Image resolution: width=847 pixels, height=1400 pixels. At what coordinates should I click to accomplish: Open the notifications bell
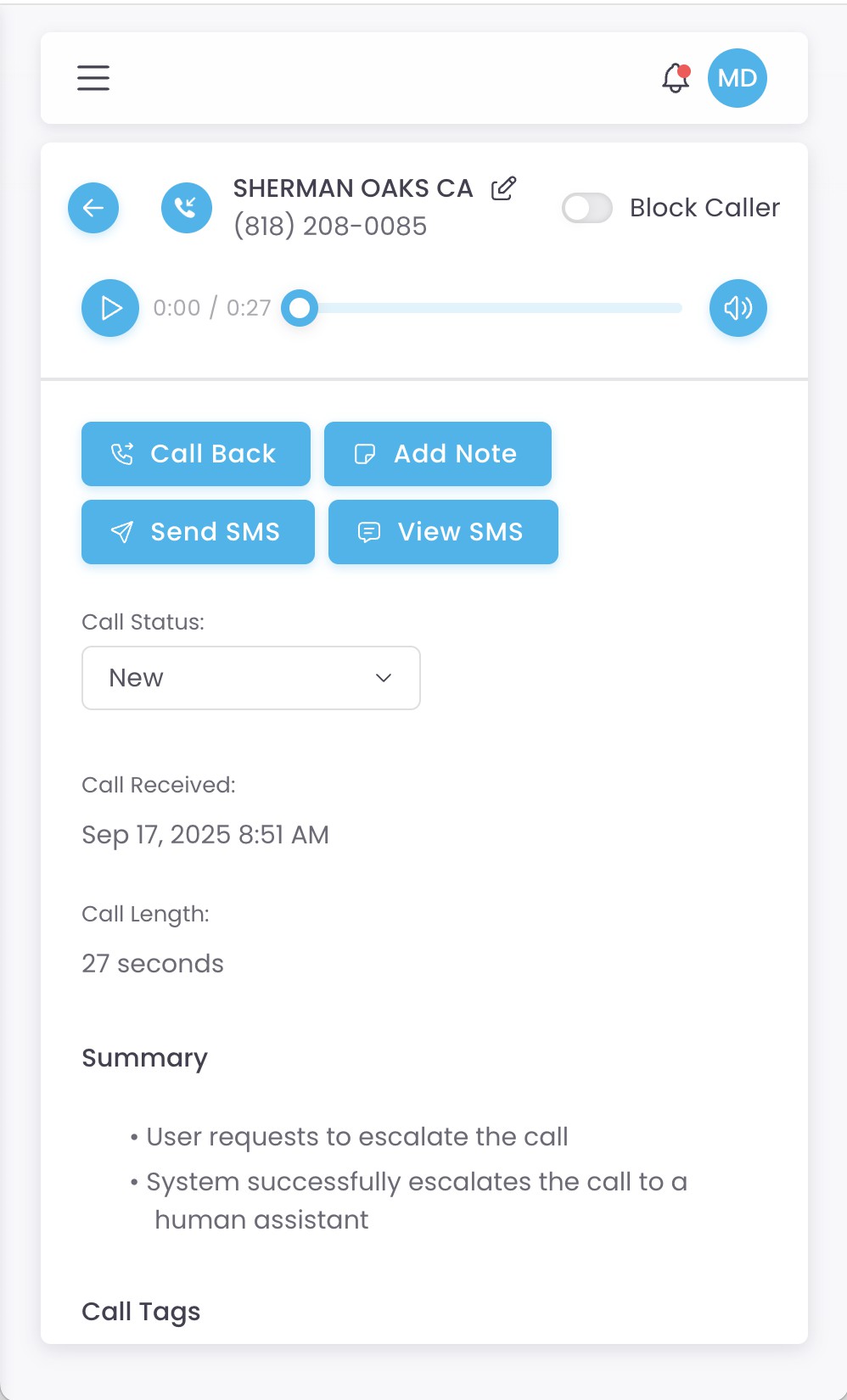676,78
